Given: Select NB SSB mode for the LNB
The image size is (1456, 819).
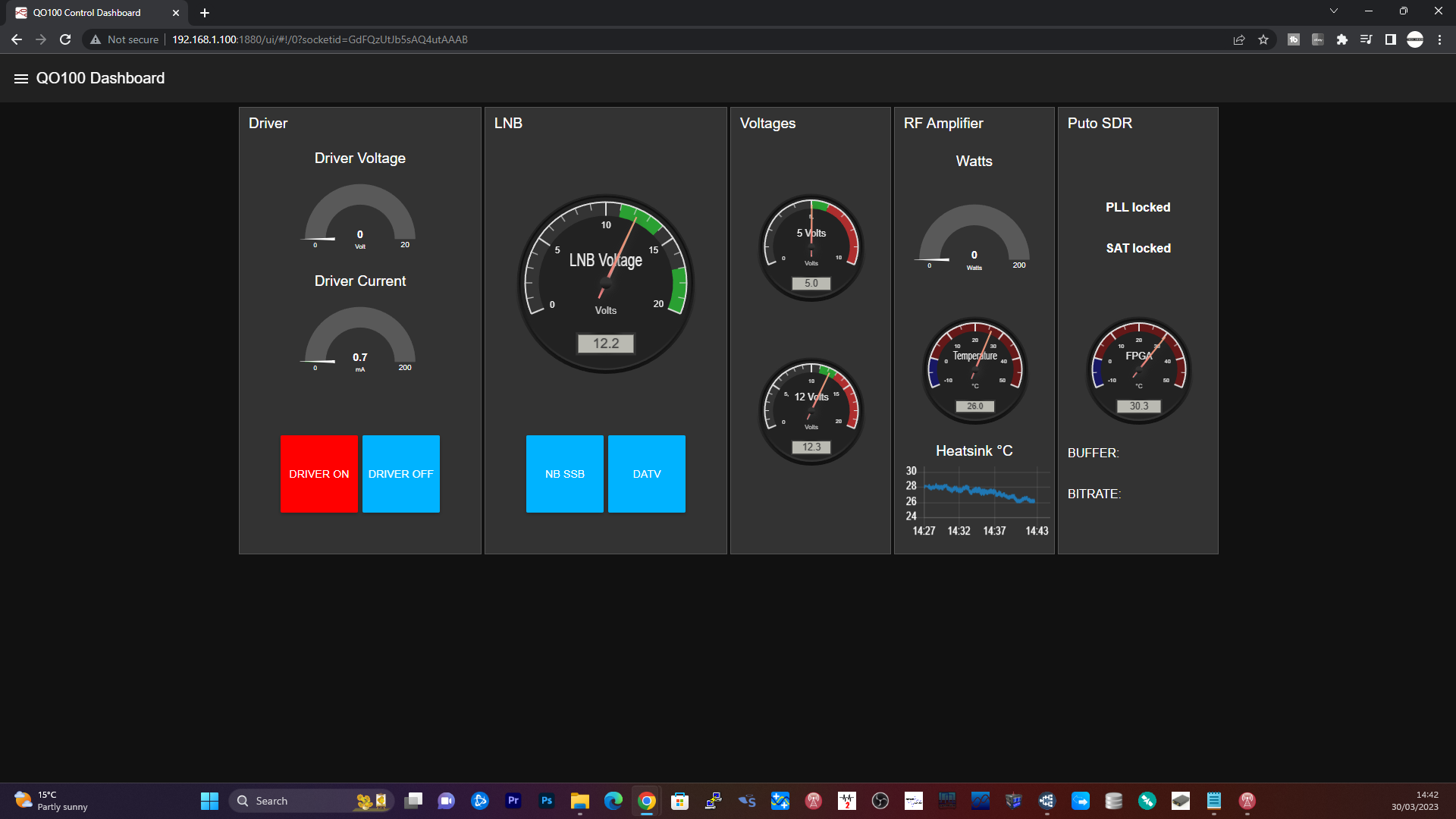Looking at the screenshot, I should (x=564, y=473).
